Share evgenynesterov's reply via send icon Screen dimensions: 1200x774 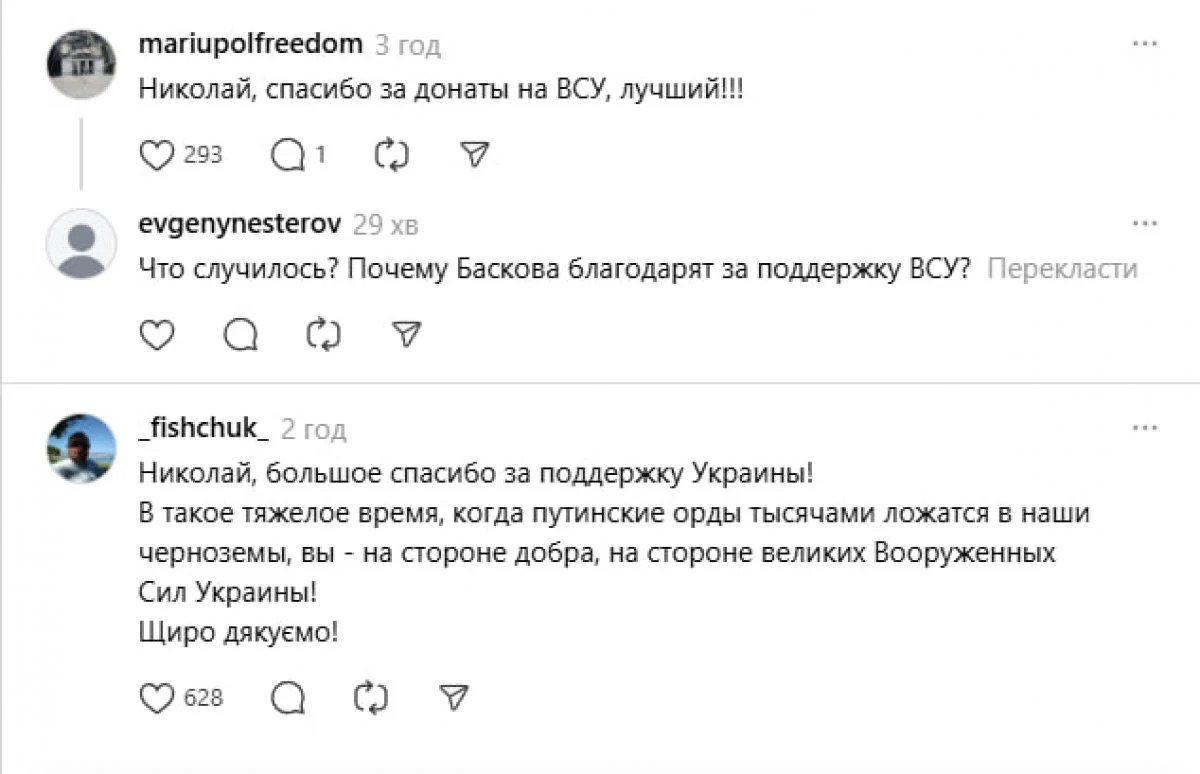pos(406,334)
